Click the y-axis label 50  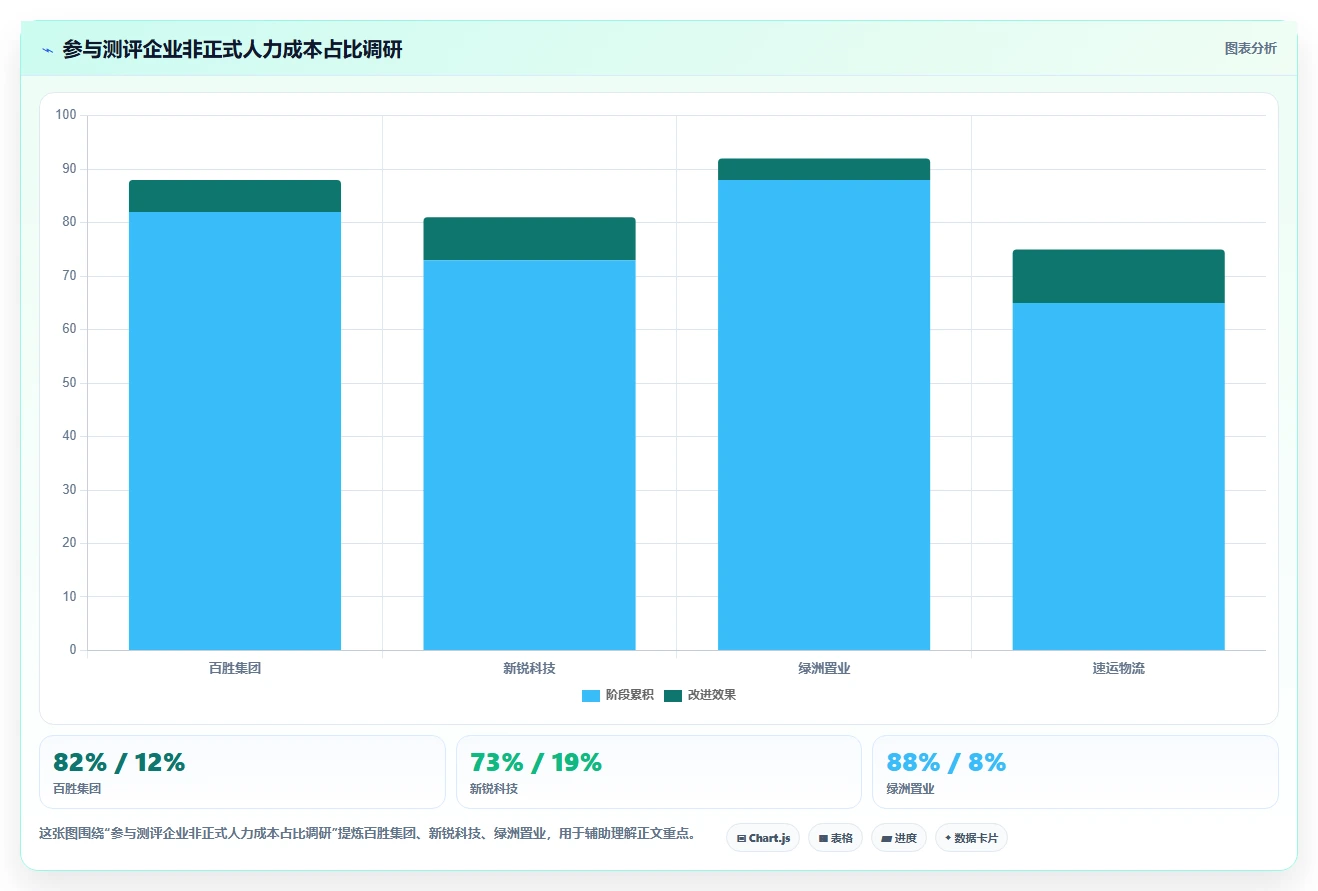tap(69, 383)
